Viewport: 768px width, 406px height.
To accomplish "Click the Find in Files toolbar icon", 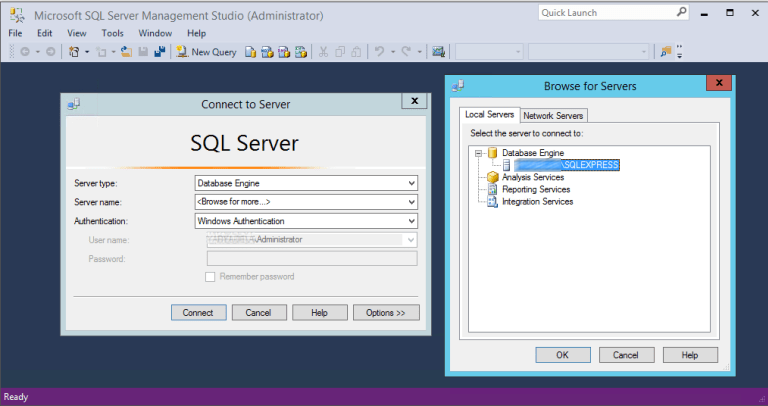I will (x=666, y=51).
